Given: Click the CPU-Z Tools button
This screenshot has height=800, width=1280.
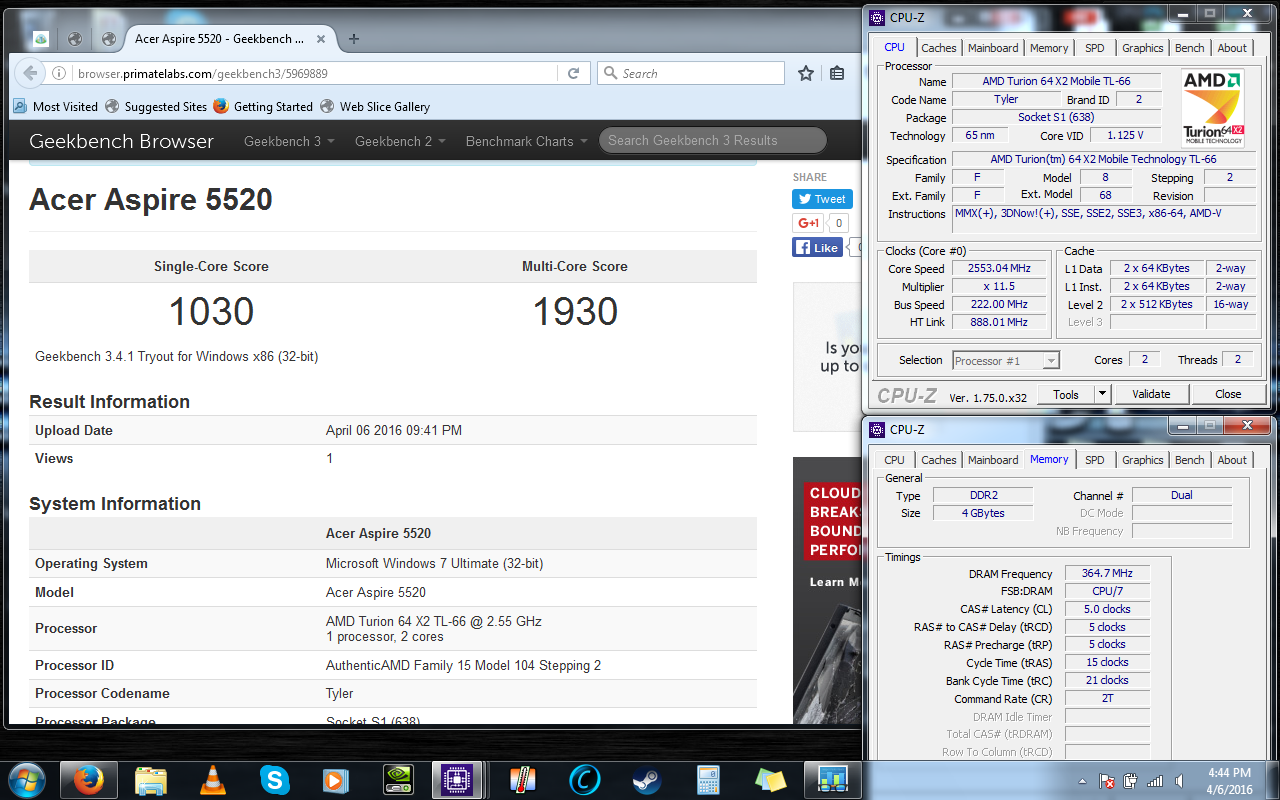Looking at the screenshot, I should point(1066,394).
